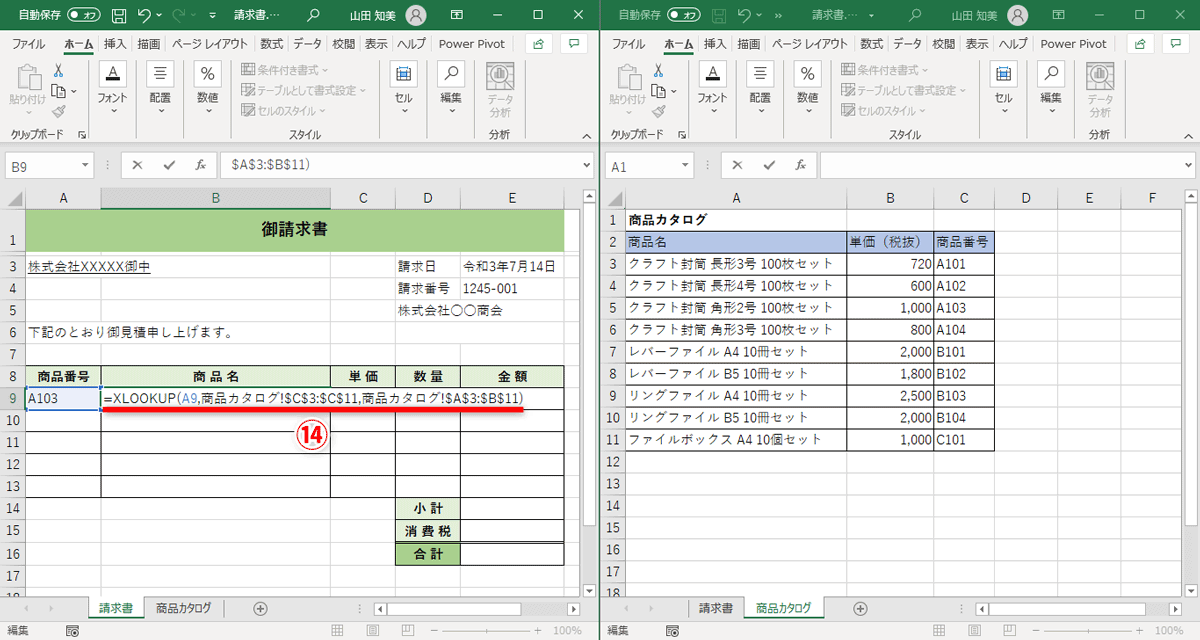Click データ分析 button in right window ribbon
This screenshot has height=640, width=1200.
click(1100, 89)
